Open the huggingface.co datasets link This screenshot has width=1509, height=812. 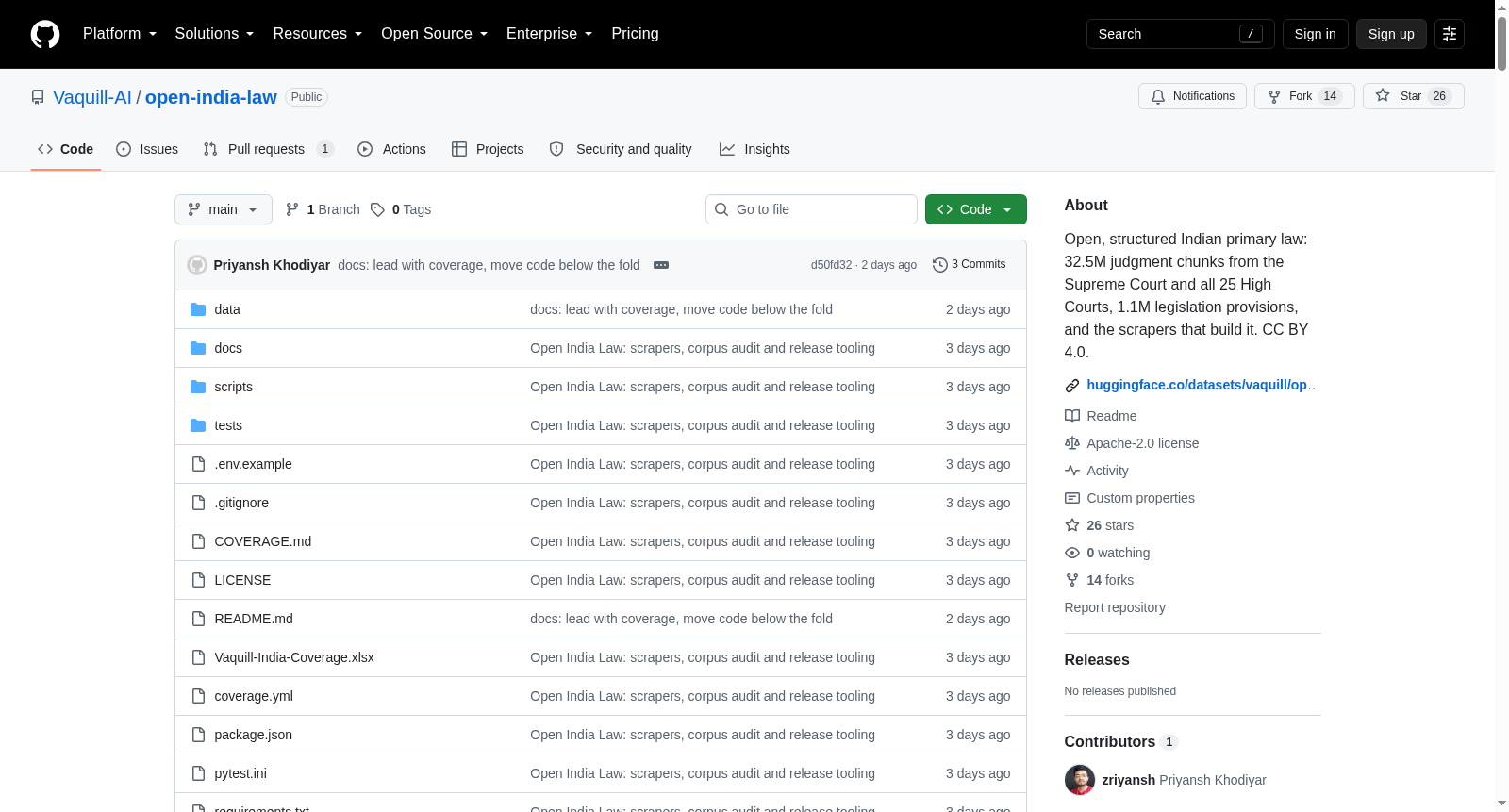1203,385
